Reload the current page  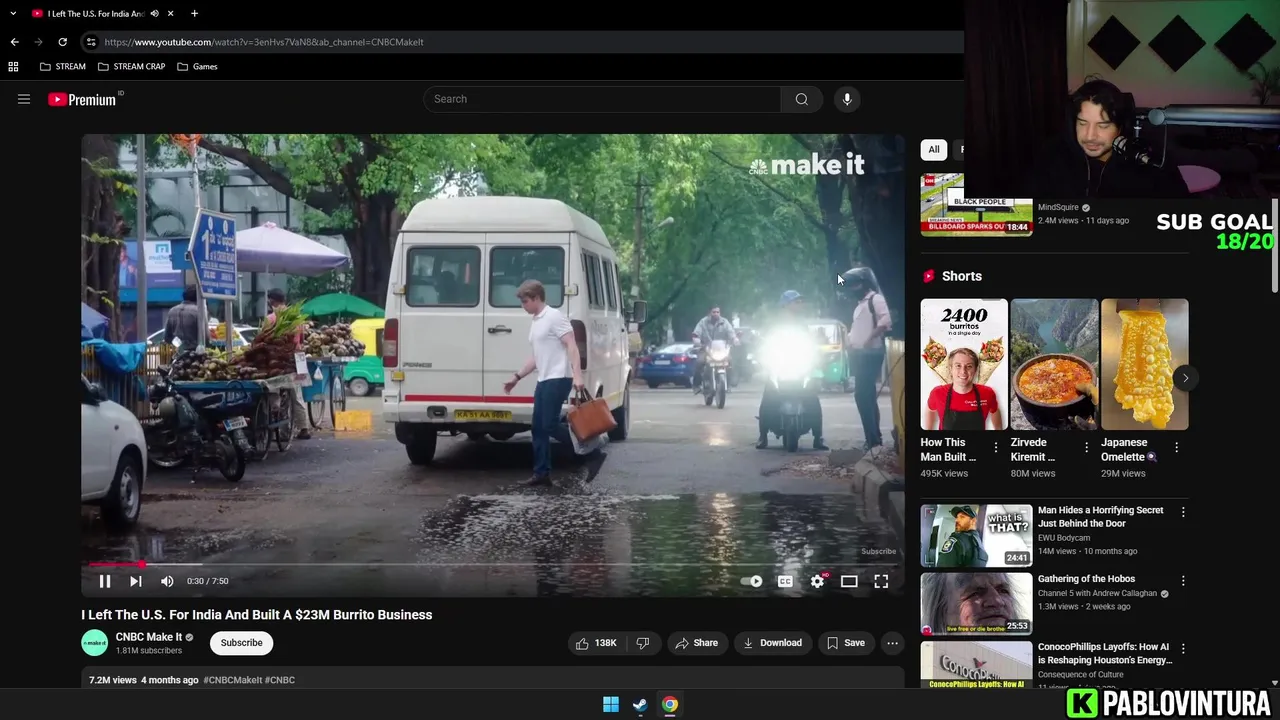coord(62,42)
